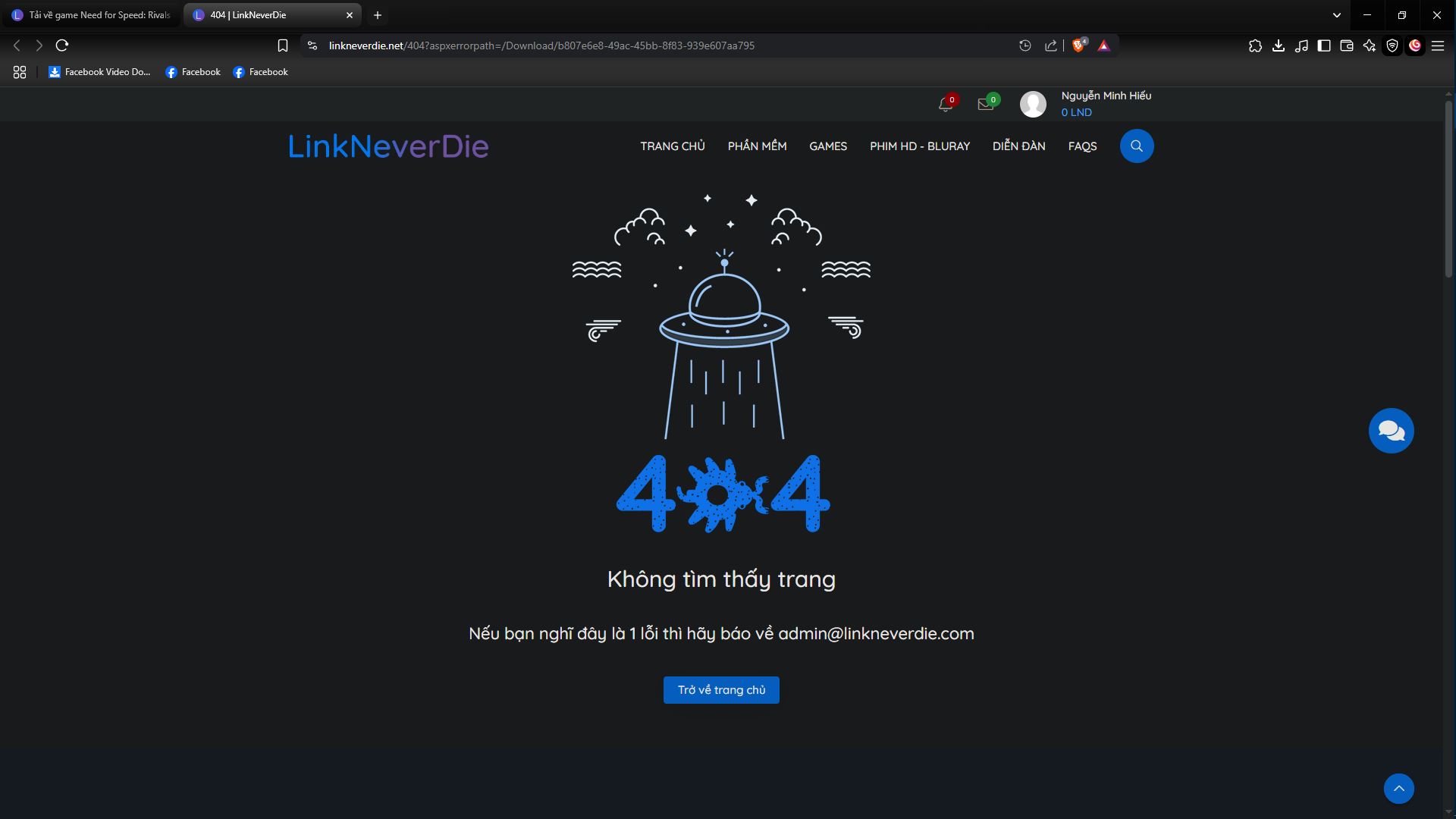This screenshot has height=819, width=1456.
Task: Click the blue search circle button
Action: [1136, 146]
